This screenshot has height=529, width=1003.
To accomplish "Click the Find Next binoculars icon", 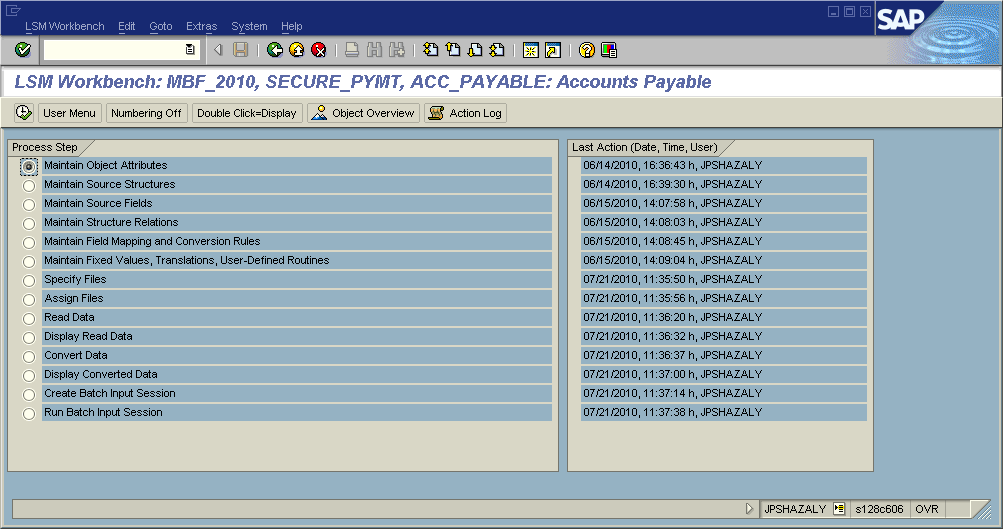I will click(397, 50).
